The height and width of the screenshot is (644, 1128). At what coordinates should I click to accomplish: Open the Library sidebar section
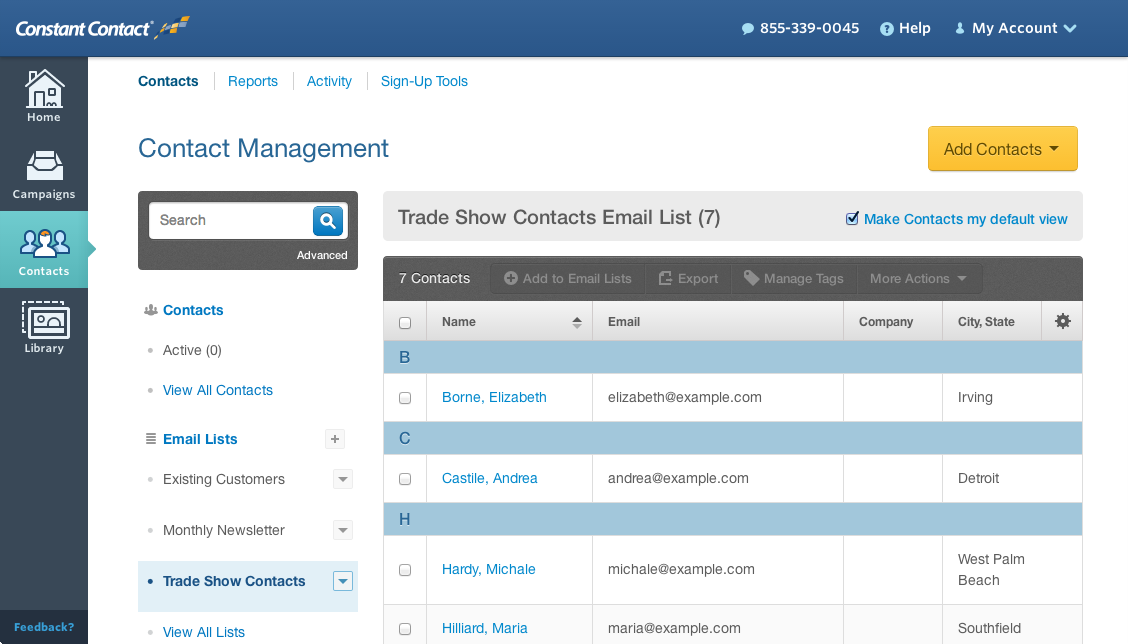[x=44, y=327]
